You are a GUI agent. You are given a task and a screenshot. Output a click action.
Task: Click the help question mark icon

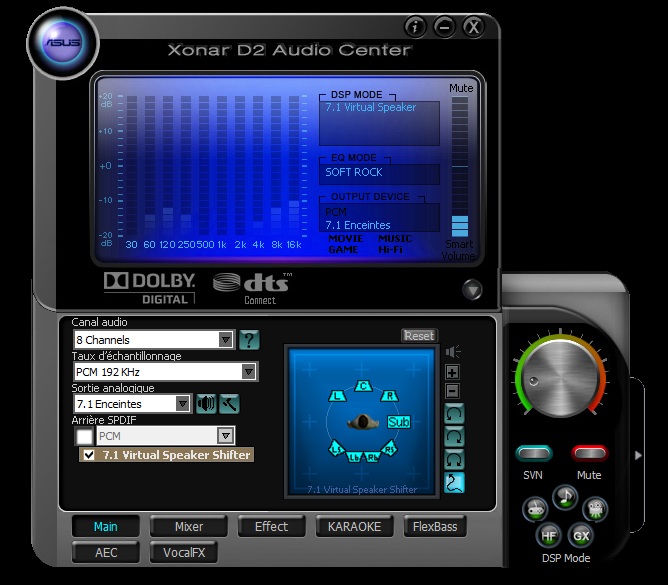pyautogui.click(x=249, y=340)
